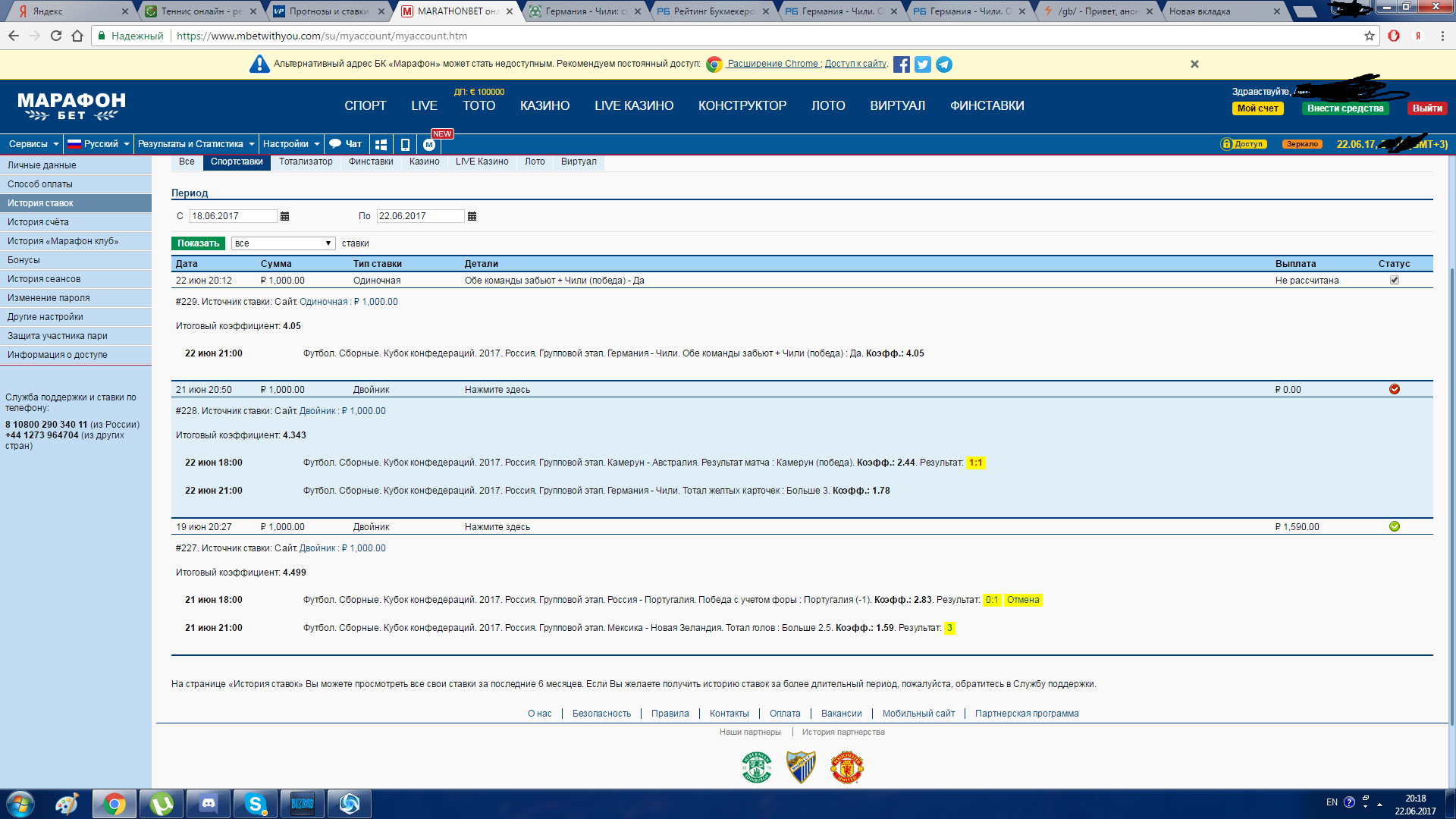Viewport: 1456px width, 819px height.
Task: Expand the bet filter dropdown showing 'все'
Action: coord(283,243)
